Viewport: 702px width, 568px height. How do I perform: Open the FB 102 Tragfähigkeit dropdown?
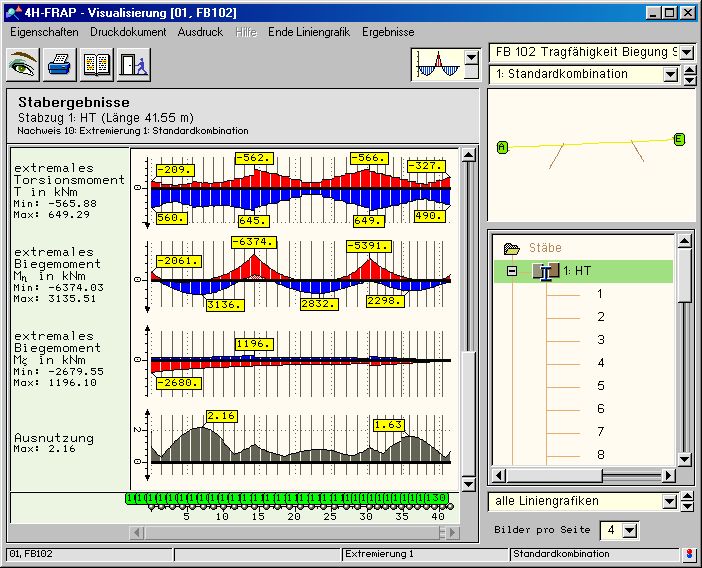click(686, 52)
